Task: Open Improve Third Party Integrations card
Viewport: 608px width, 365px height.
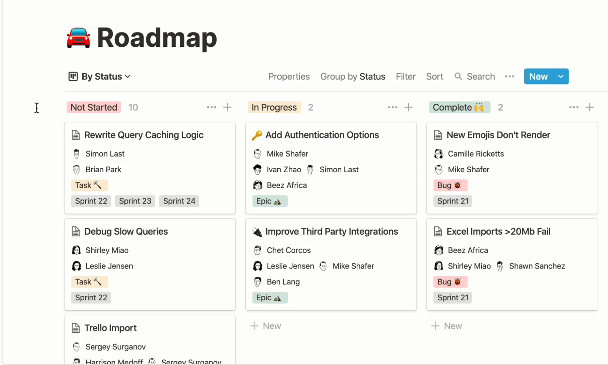Action: click(x=331, y=265)
